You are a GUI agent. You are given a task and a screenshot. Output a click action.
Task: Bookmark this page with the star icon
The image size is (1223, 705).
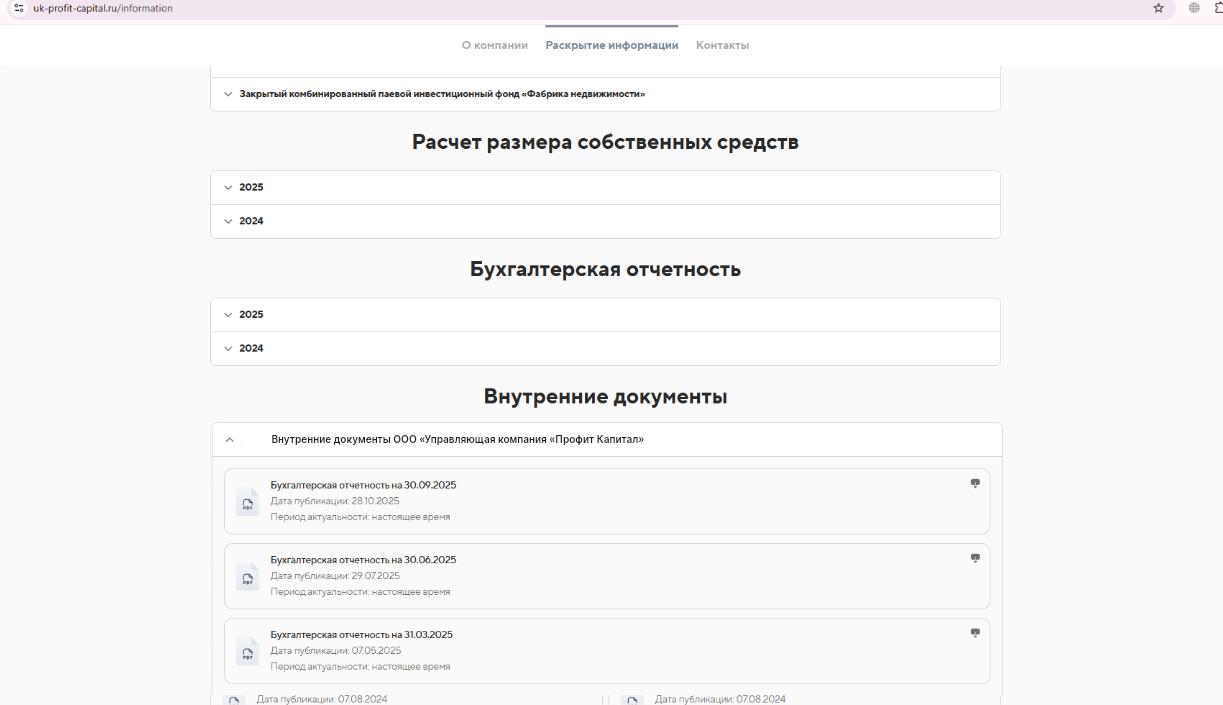pyautogui.click(x=1158, y=8)
